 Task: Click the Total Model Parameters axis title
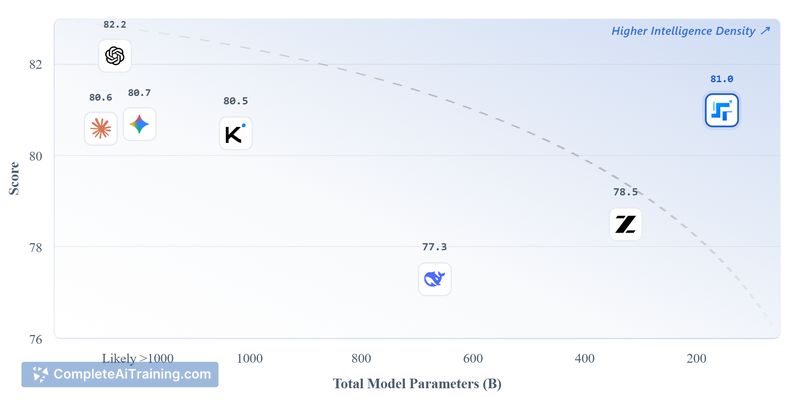coord(416,384)
